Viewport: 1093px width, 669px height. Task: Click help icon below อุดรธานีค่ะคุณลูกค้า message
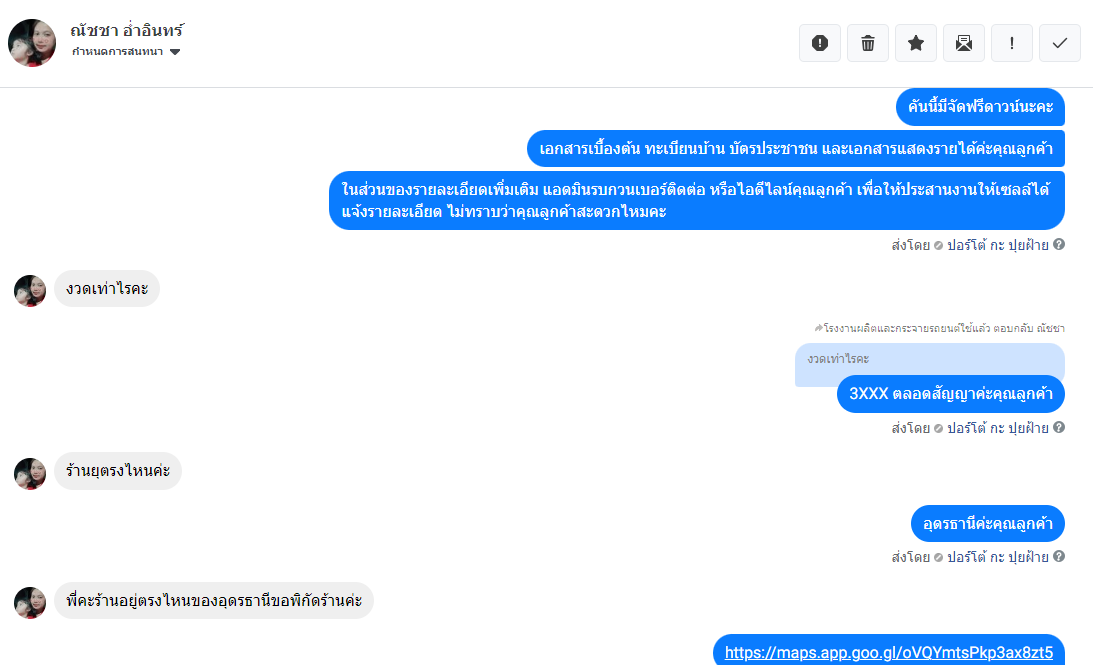[x=1059, y=556]
